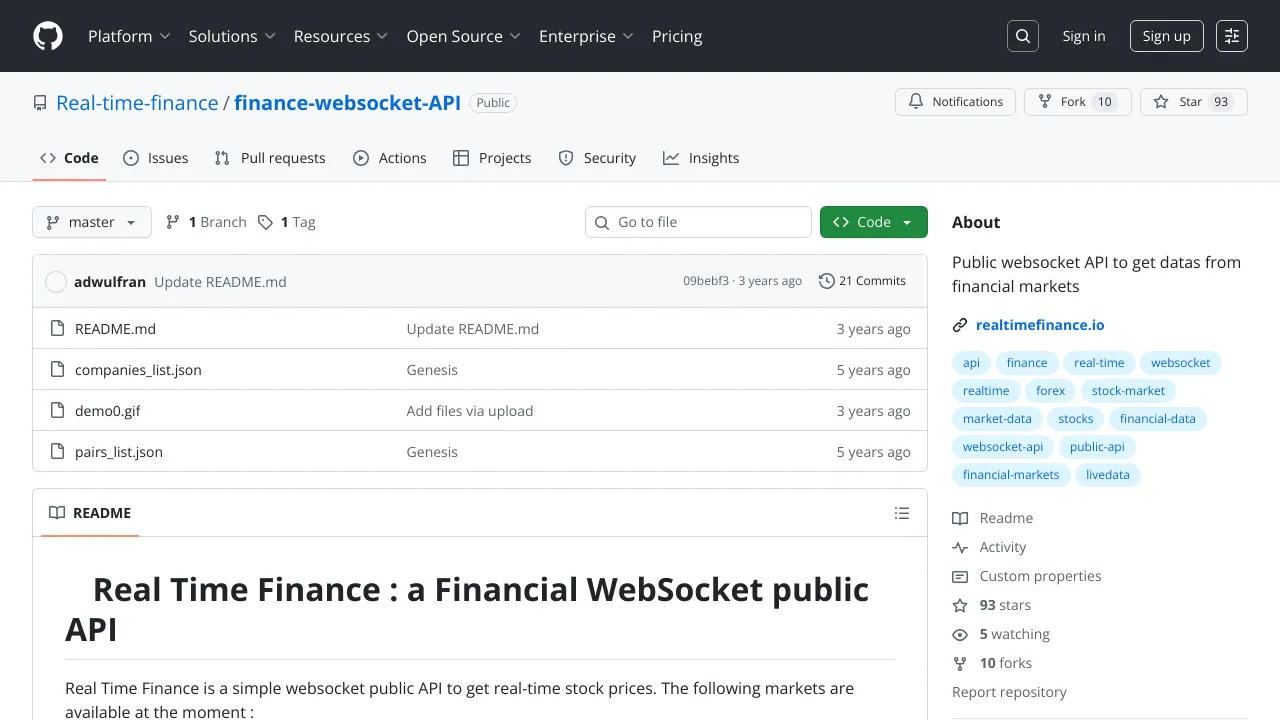Switch to the Issues tab
Screen dimensions: 1280x720
[x=156, y=158]
